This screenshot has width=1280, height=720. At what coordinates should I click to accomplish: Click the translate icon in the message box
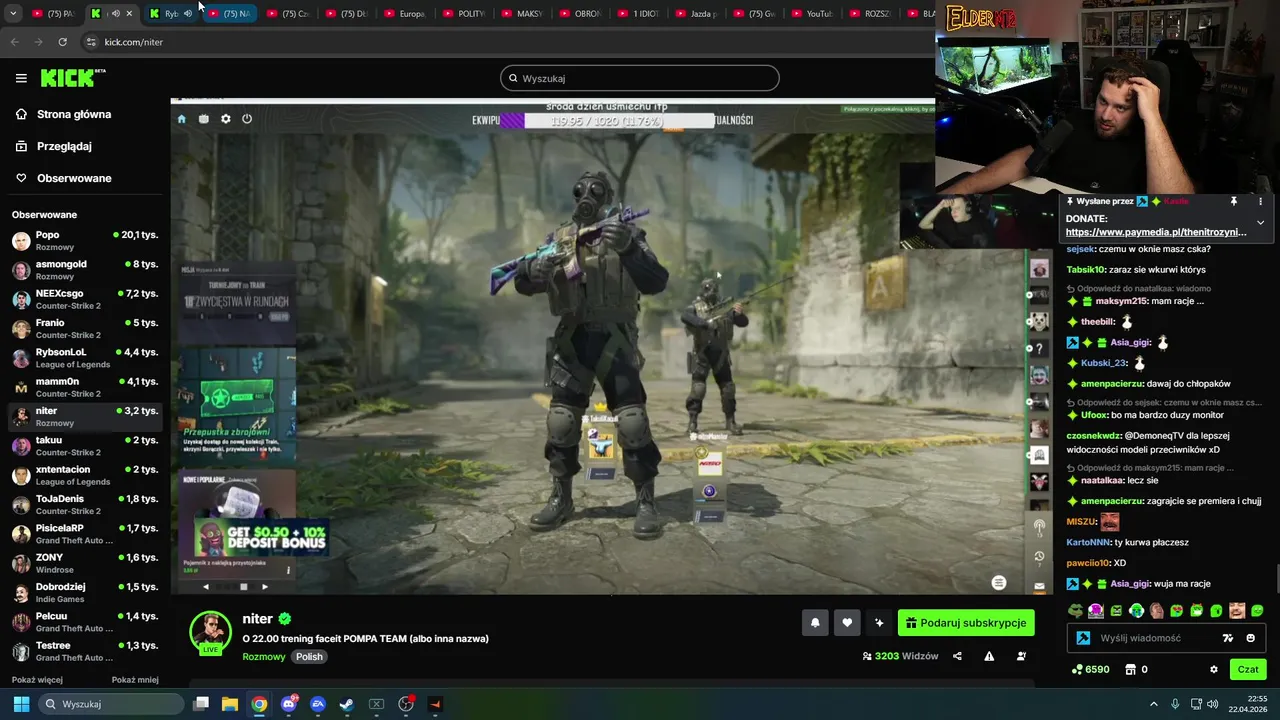click(1228, 638)
